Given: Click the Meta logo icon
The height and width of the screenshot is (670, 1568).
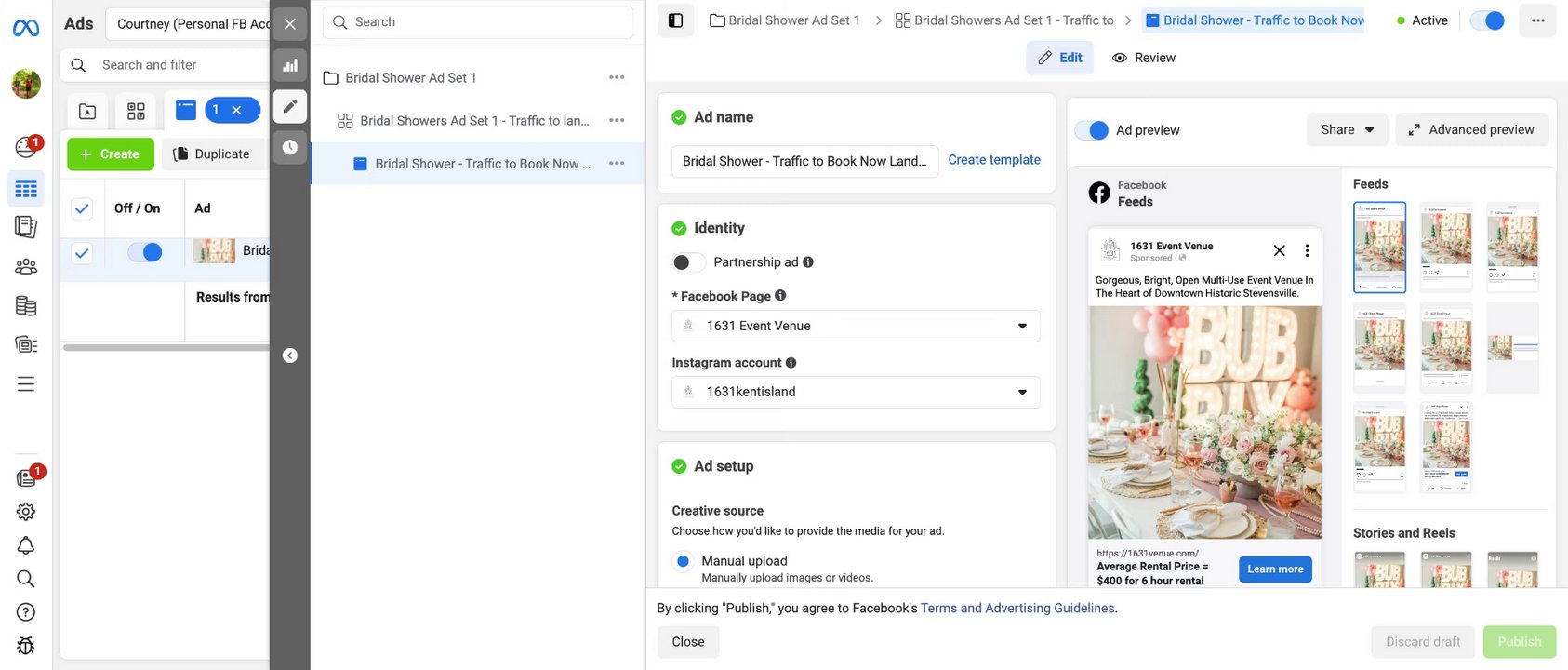Looking at the screenshot, I should click(x=26, y=29).
